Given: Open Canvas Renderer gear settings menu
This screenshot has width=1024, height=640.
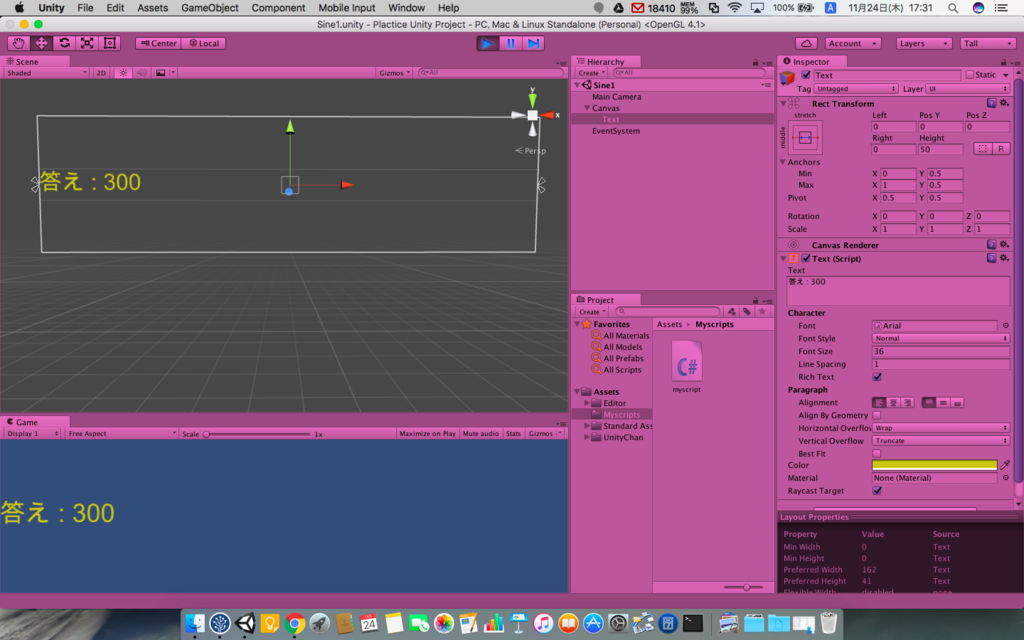Looking at the screenshot, I should pyautogui.click(x=1004, y=245).
